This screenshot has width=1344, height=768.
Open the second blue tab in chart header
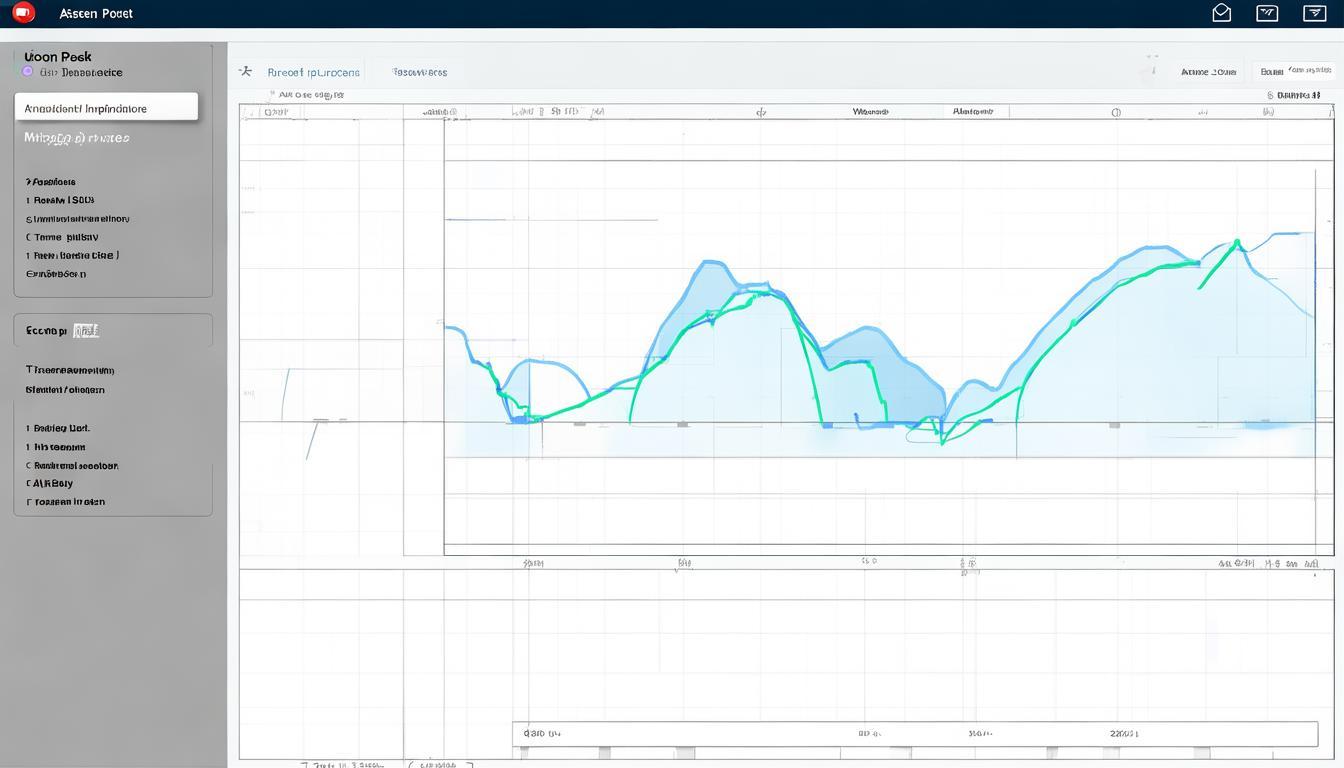[420, 72]
